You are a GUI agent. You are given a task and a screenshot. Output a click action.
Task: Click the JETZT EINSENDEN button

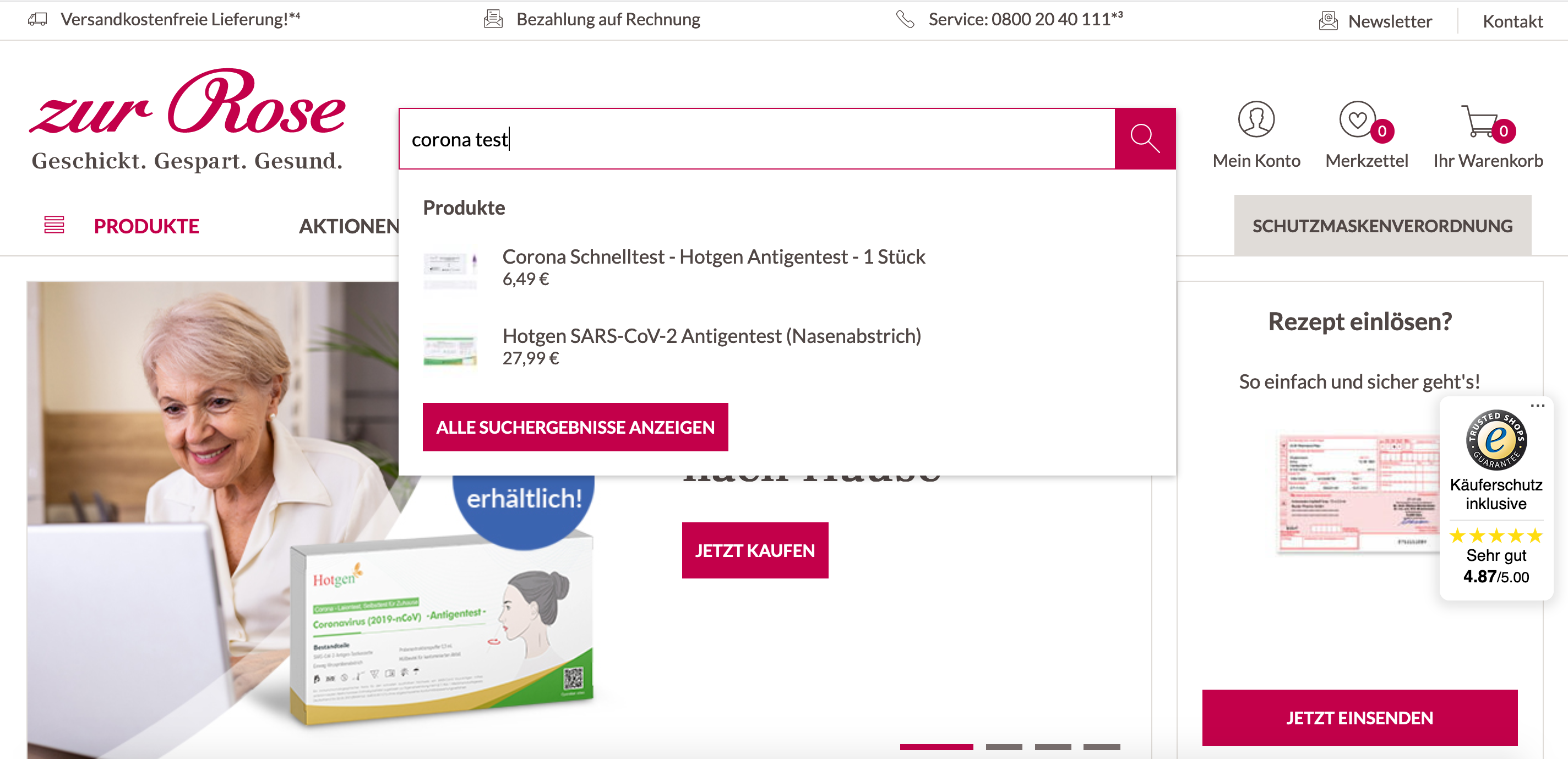tap(1359, 718)
